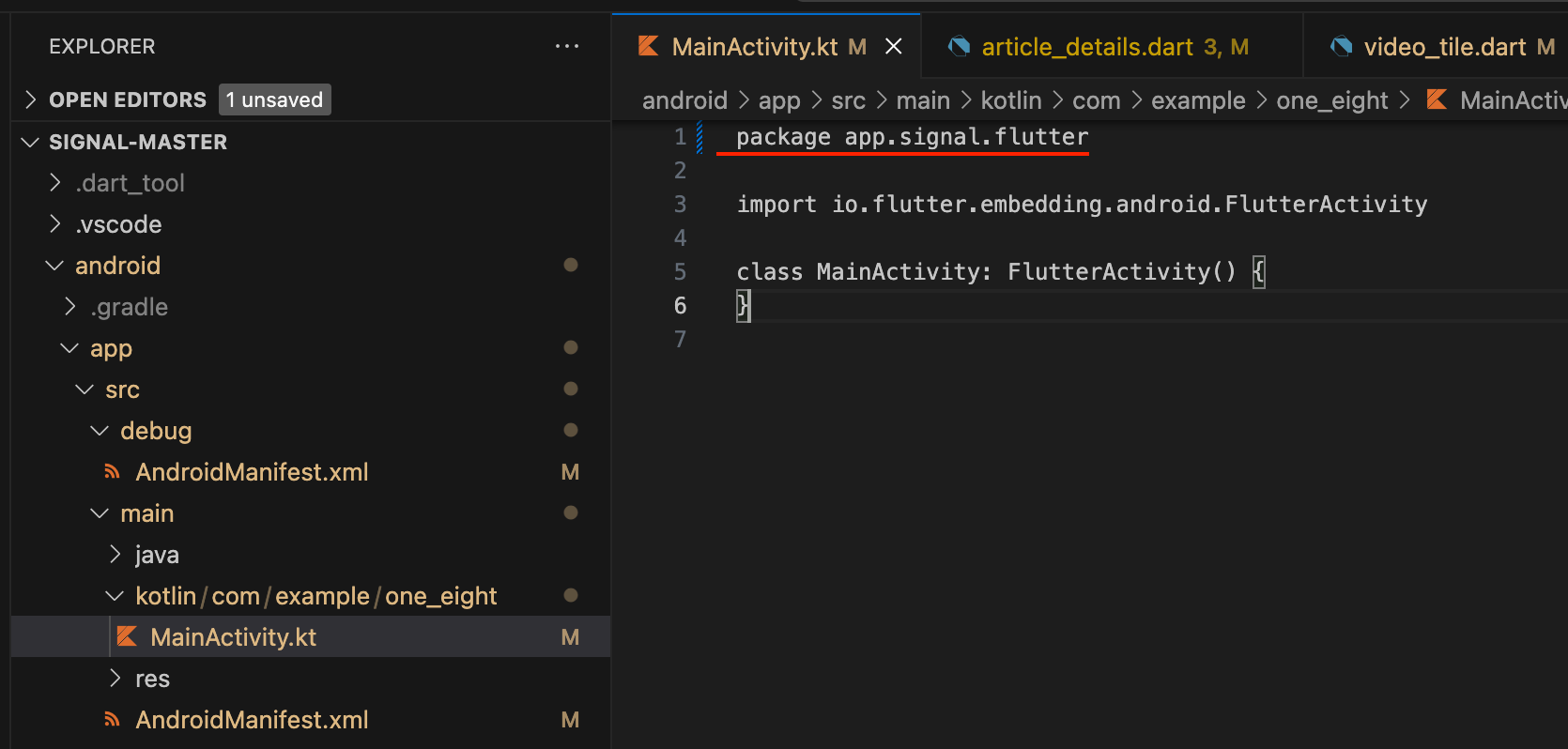This screenshot has width=1568, height=749.
Task: Collapse the SIGNAL-MASTER root folder
Action: pos(31,142)
